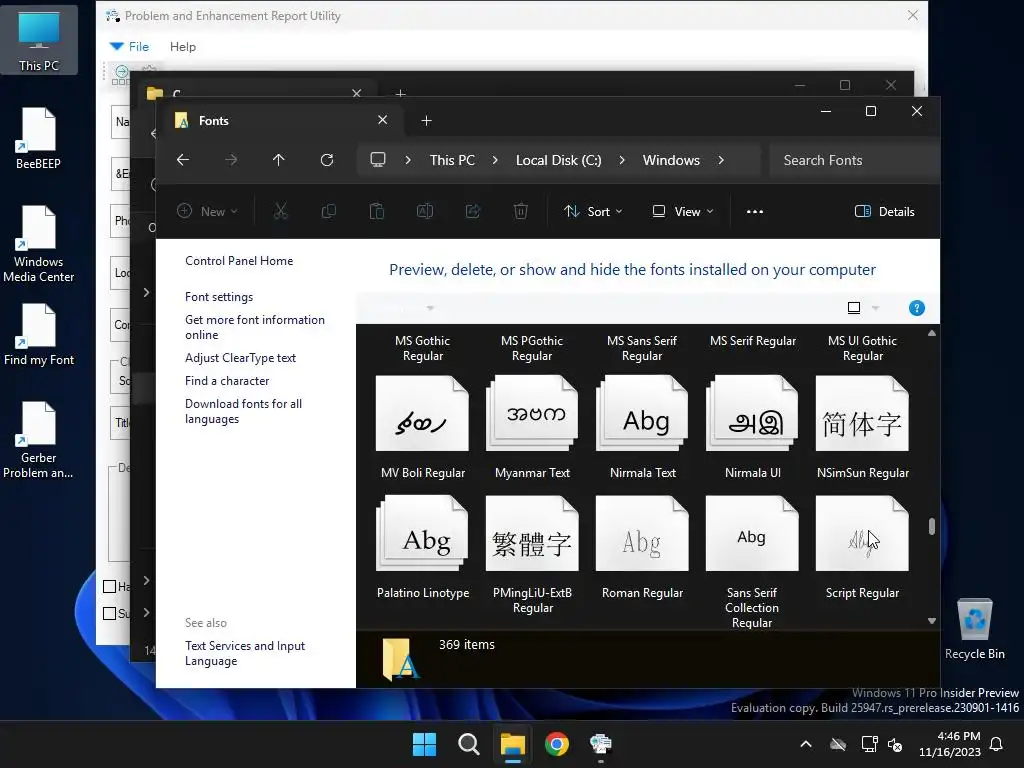Select PMingLiU-ExtB Regular font
The image size is (1024, 768).
point(532,554)
